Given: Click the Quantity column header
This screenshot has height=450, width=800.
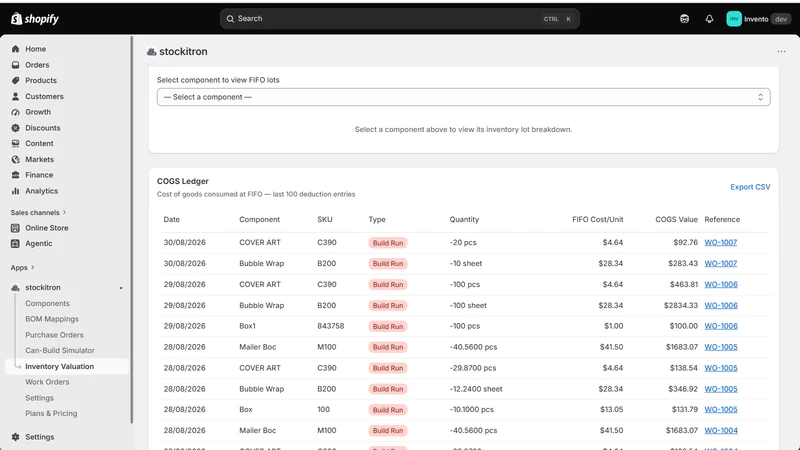Looking at the screenshot, I should [x=464, y=219].
